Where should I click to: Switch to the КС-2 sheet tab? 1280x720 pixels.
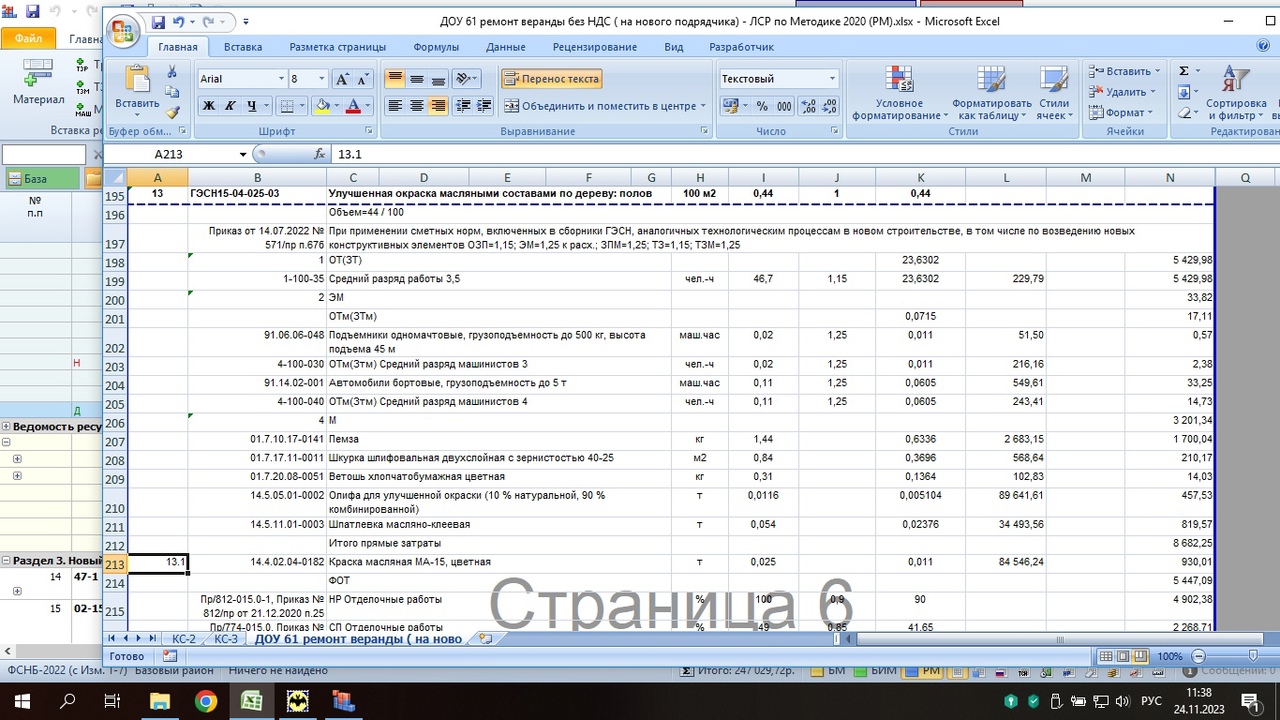[x=184, y=638]
